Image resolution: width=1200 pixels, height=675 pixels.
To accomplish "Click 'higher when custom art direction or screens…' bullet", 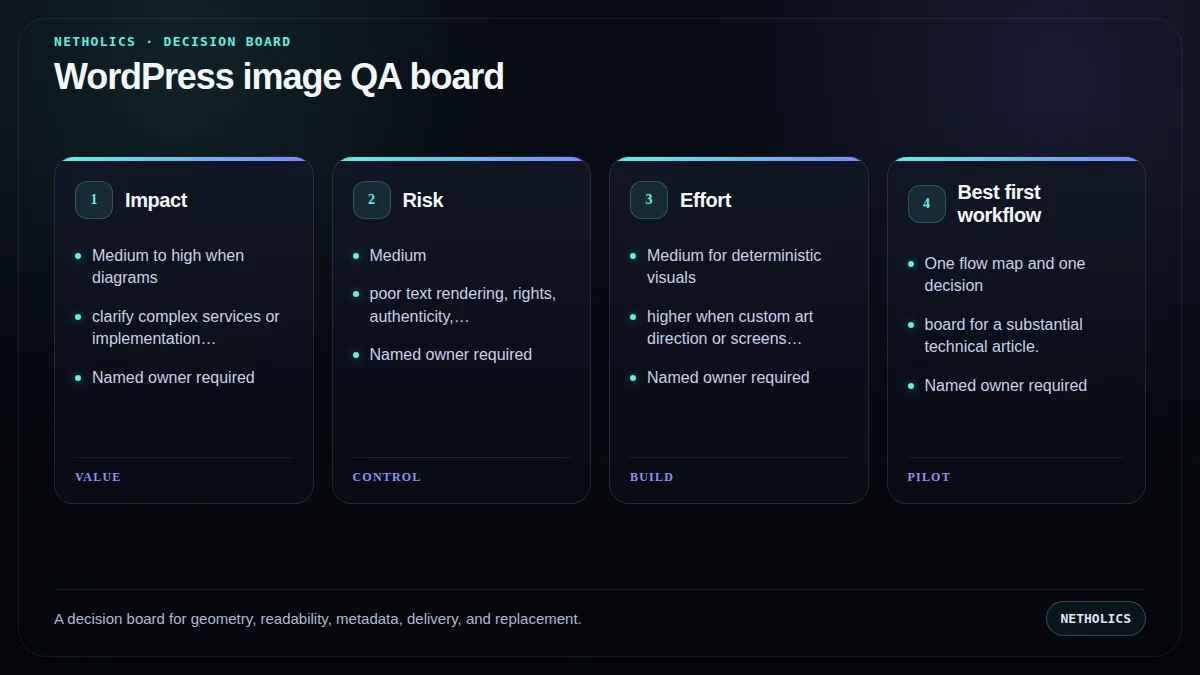I will tap(730, 327).
